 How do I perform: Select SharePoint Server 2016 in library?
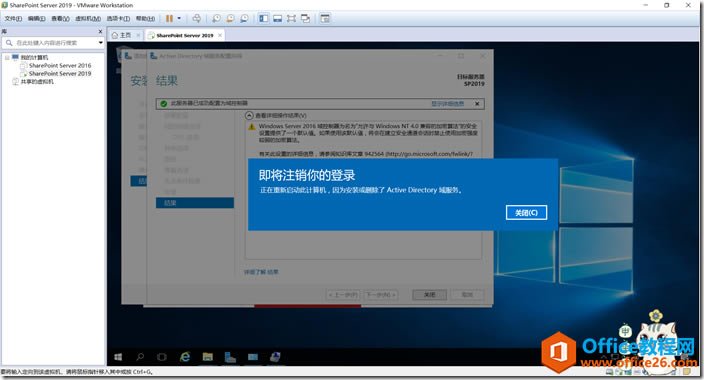(60, 66)
